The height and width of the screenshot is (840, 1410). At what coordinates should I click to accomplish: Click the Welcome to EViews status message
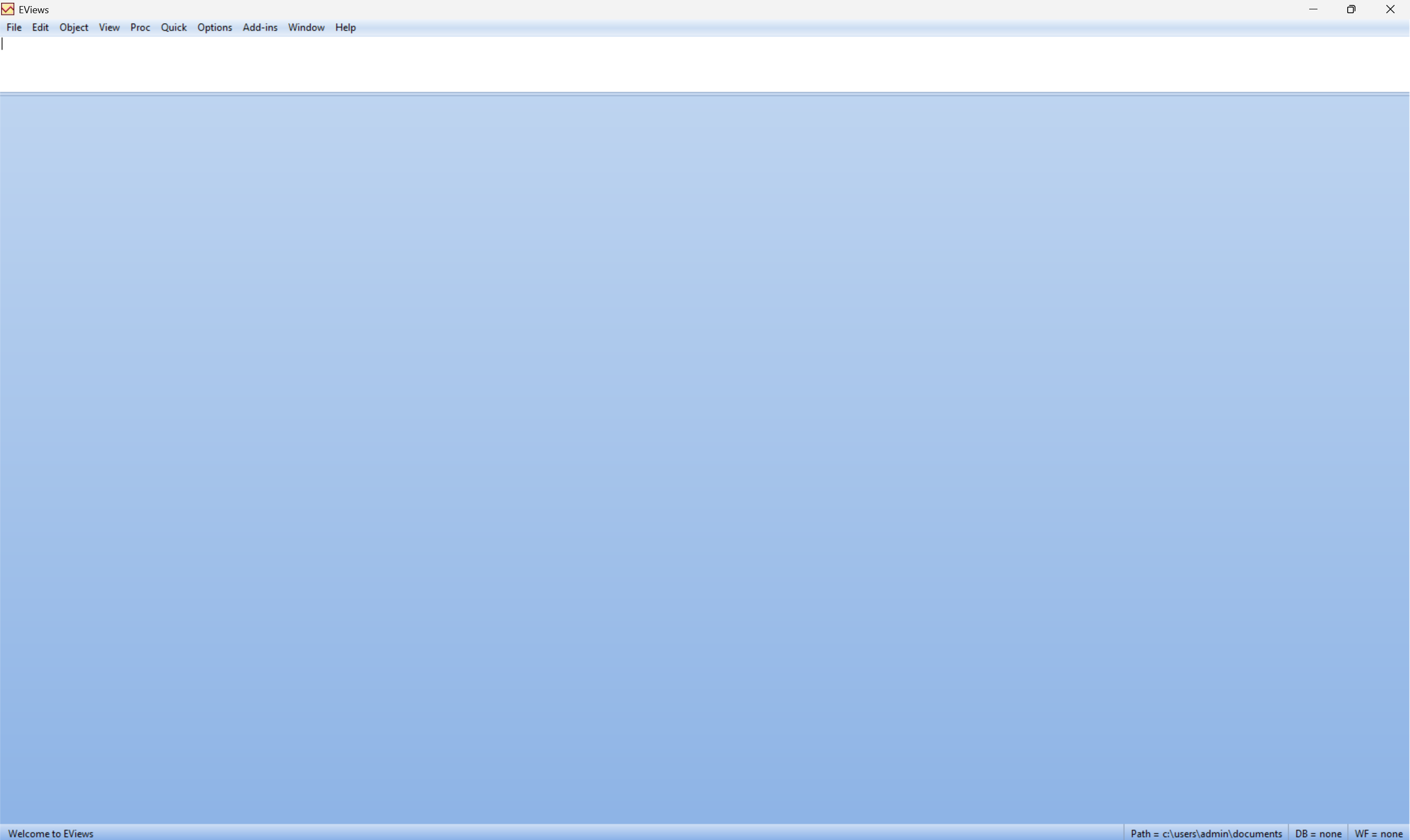coord(51,833)
